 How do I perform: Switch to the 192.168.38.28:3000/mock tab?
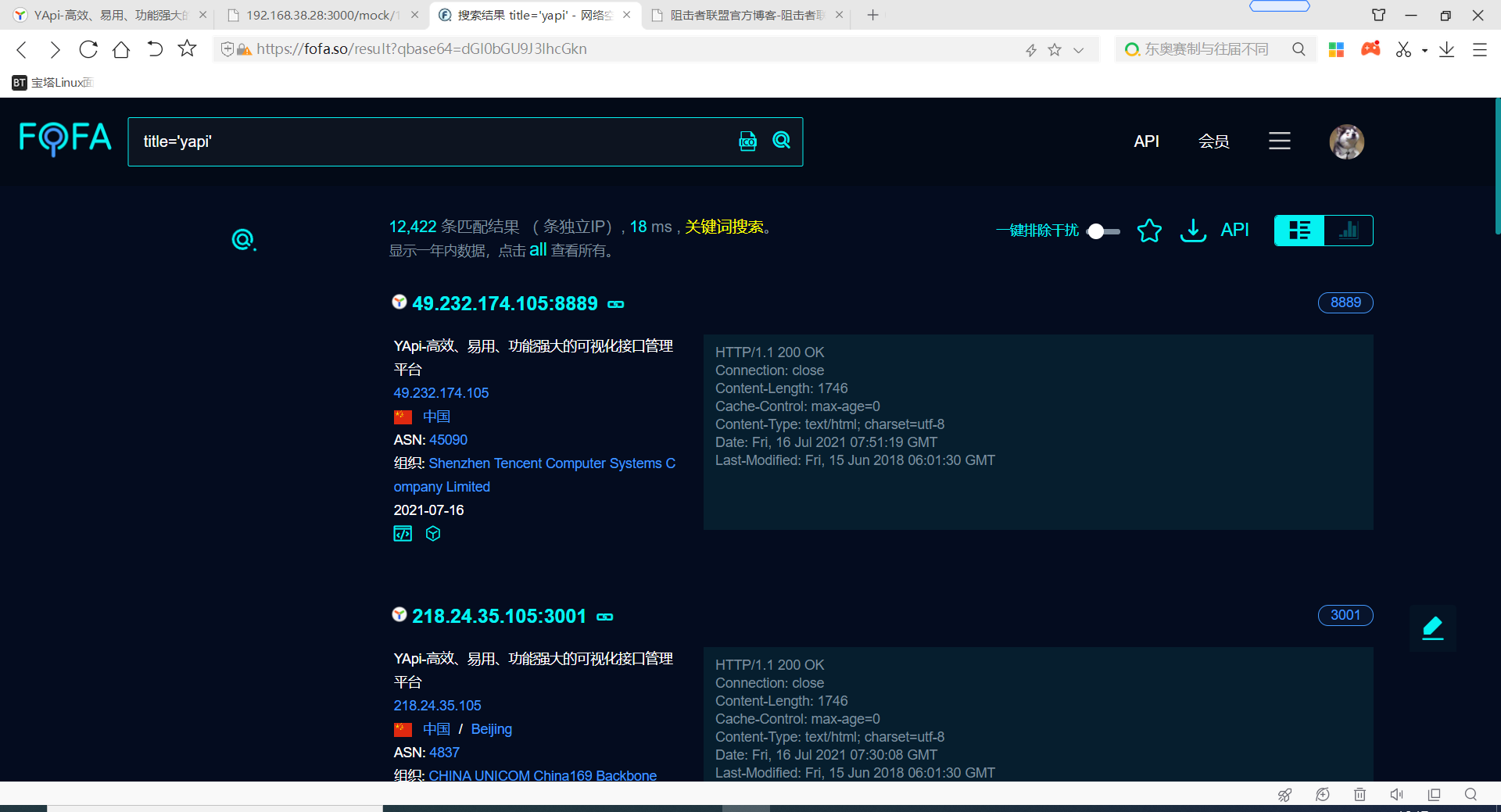pyautogui.click(x=322, y=15)
